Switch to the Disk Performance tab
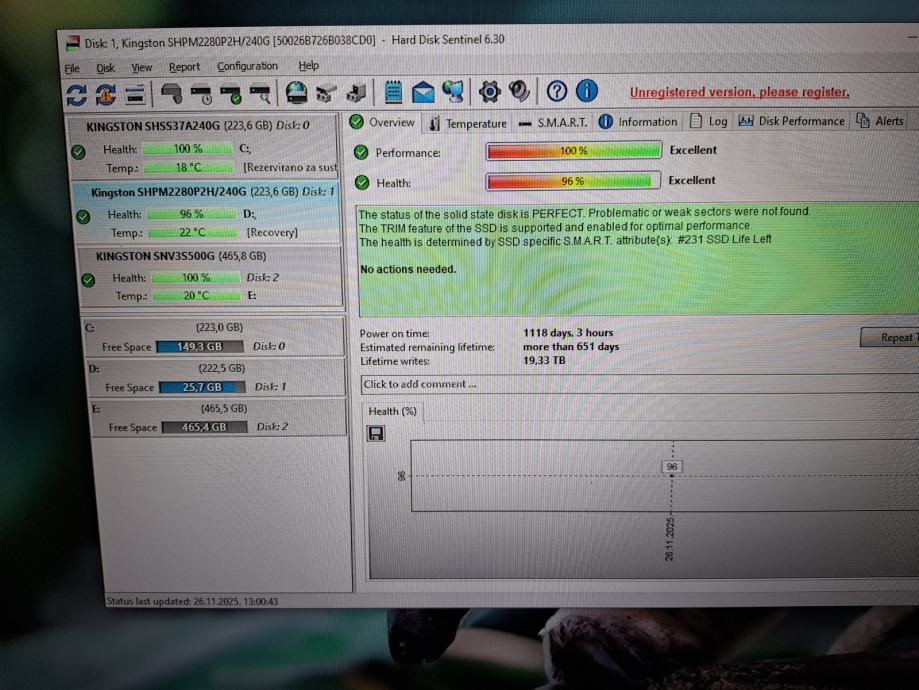The width and height of the screenshot is (919, 690). coord(791,121)
